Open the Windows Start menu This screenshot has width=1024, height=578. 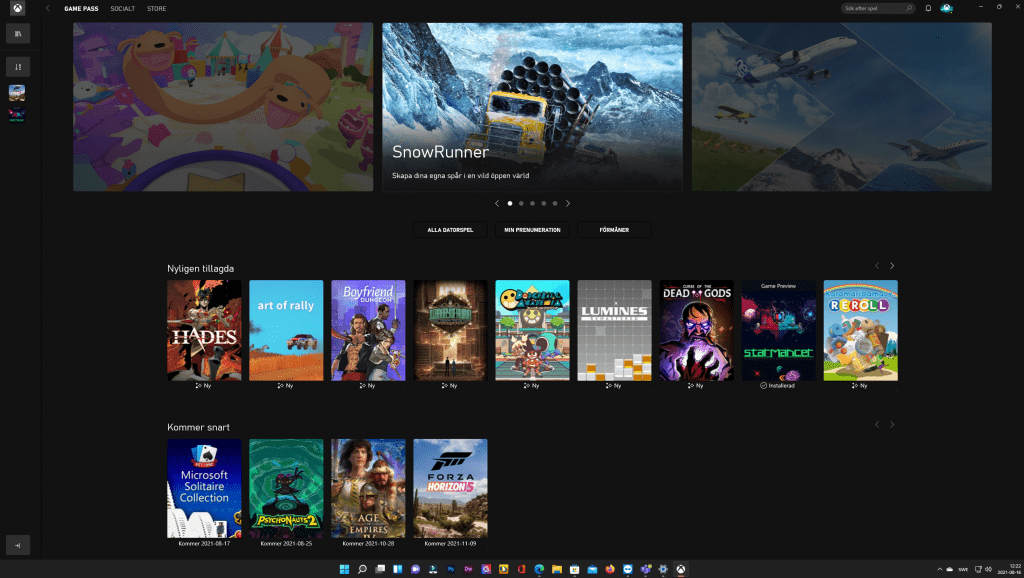[x=344, y=570]
